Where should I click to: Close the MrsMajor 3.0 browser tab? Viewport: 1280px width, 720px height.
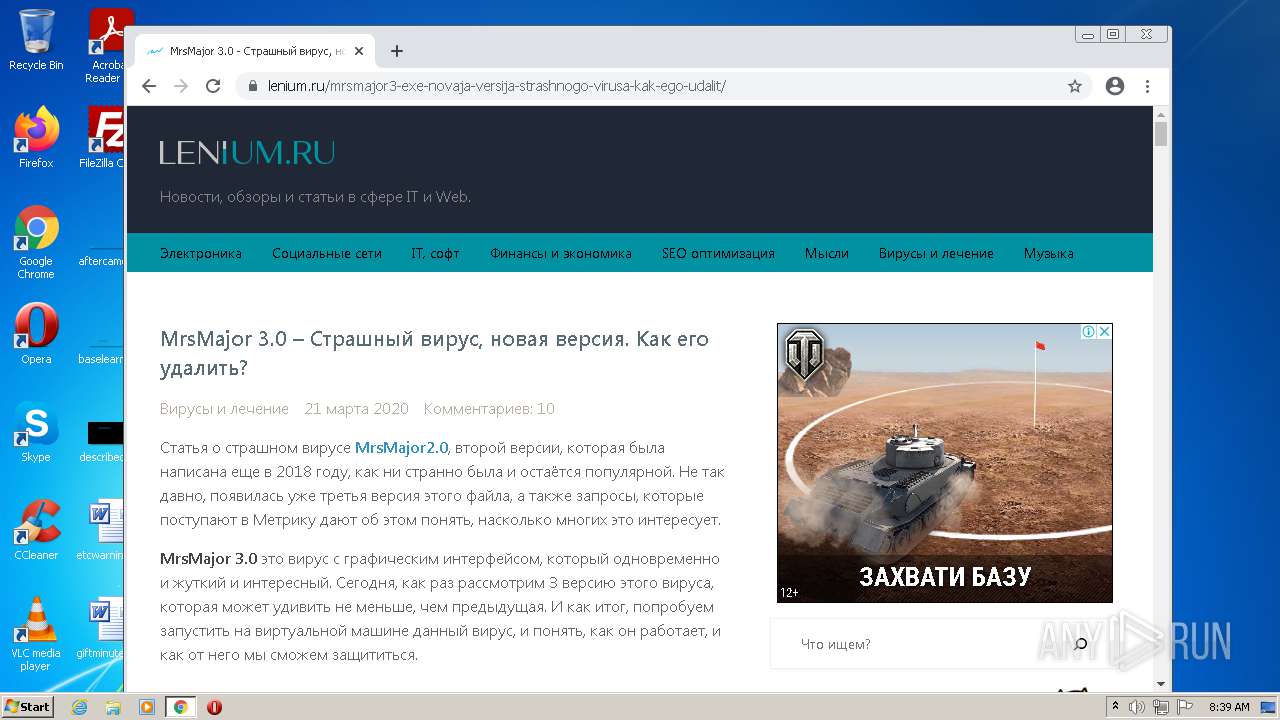tap(359, 51)
